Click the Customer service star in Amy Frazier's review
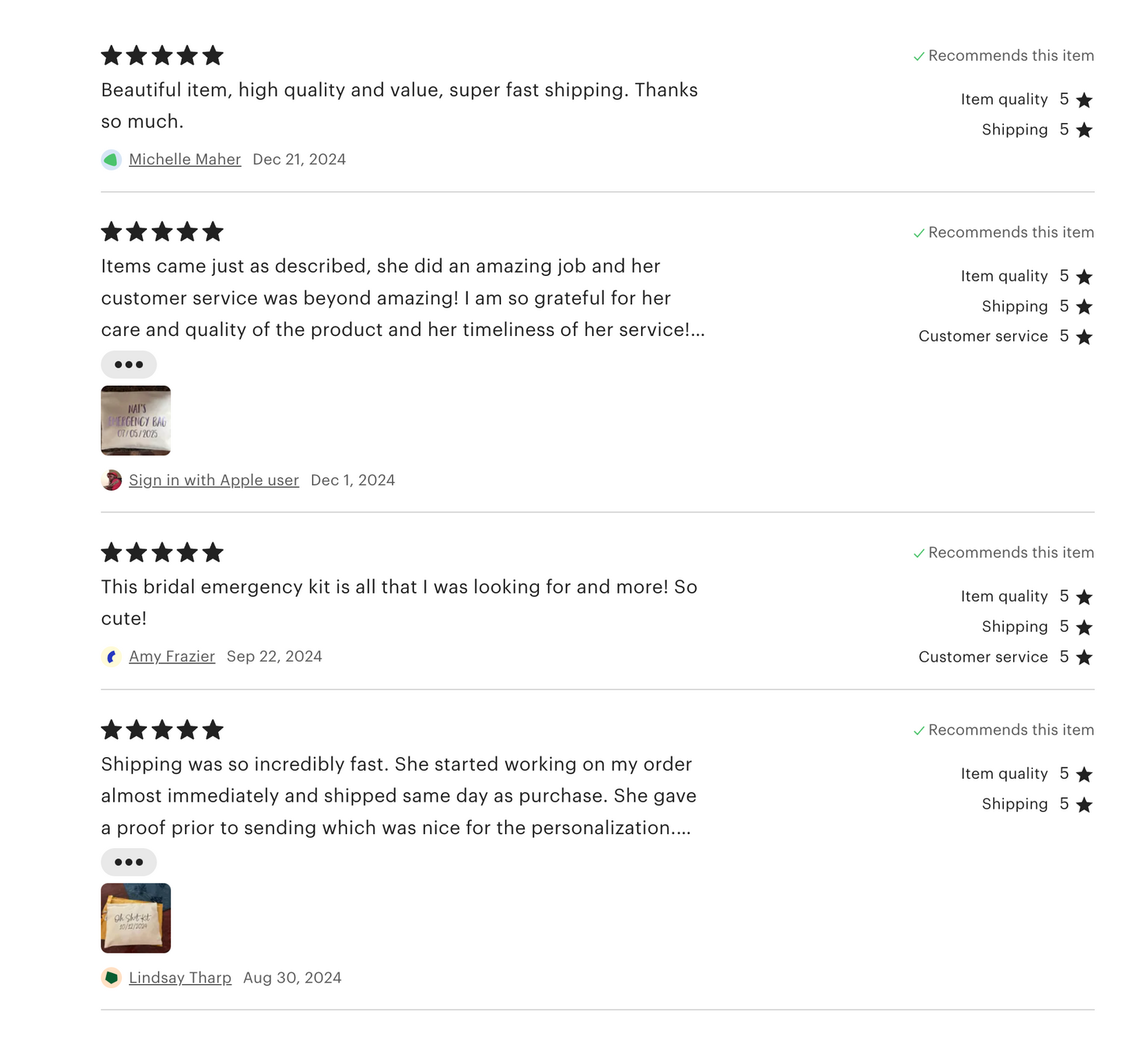1142x1064 pixels. coord(1084,658)
